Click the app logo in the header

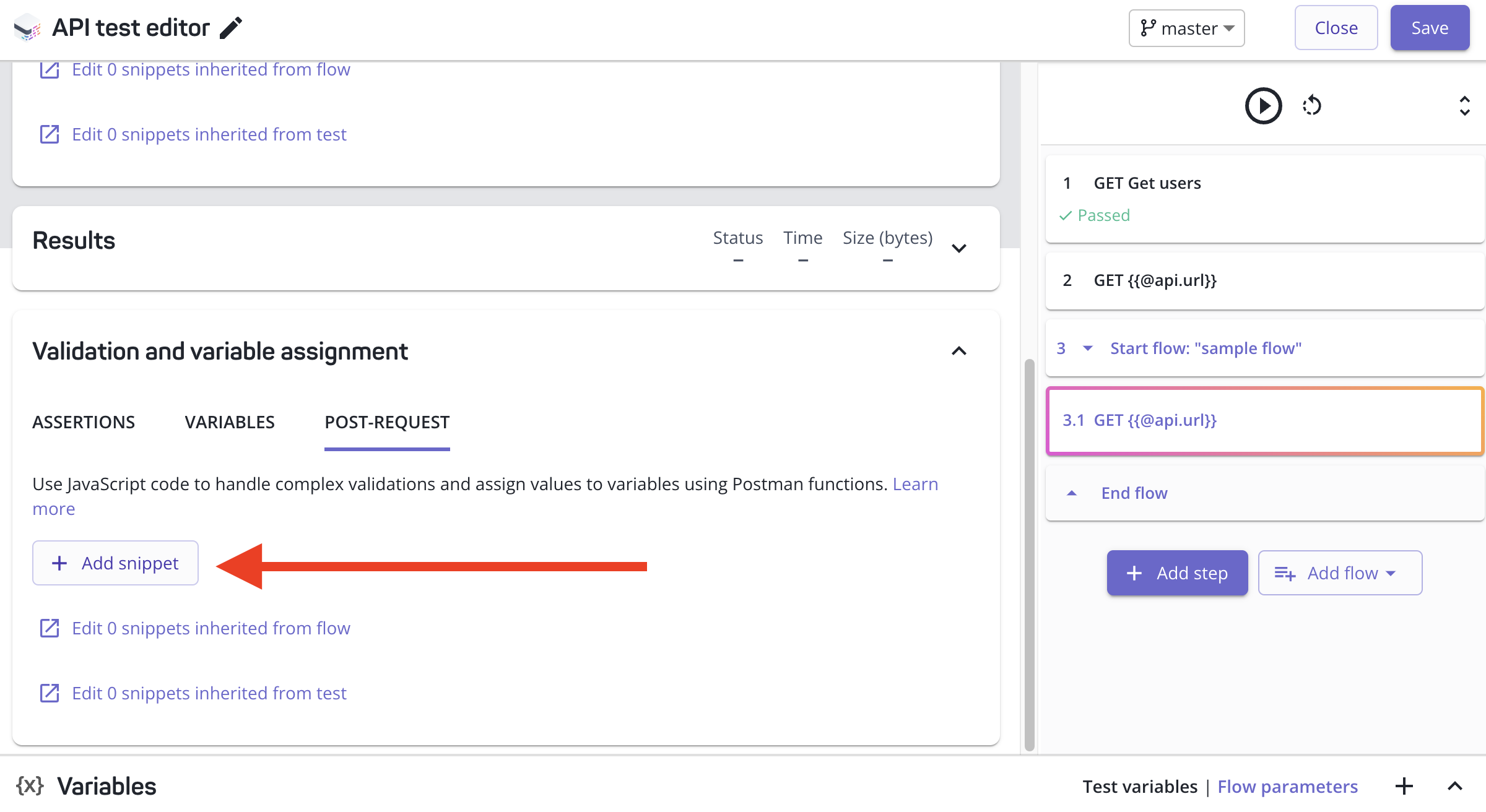pos(27,28)
